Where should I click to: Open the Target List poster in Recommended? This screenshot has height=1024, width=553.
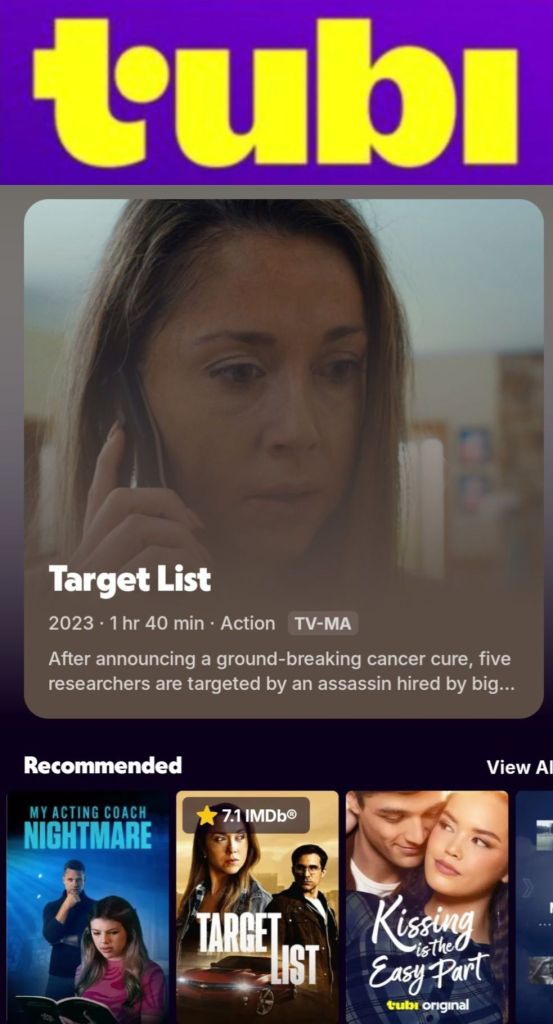tap(257, 908)
